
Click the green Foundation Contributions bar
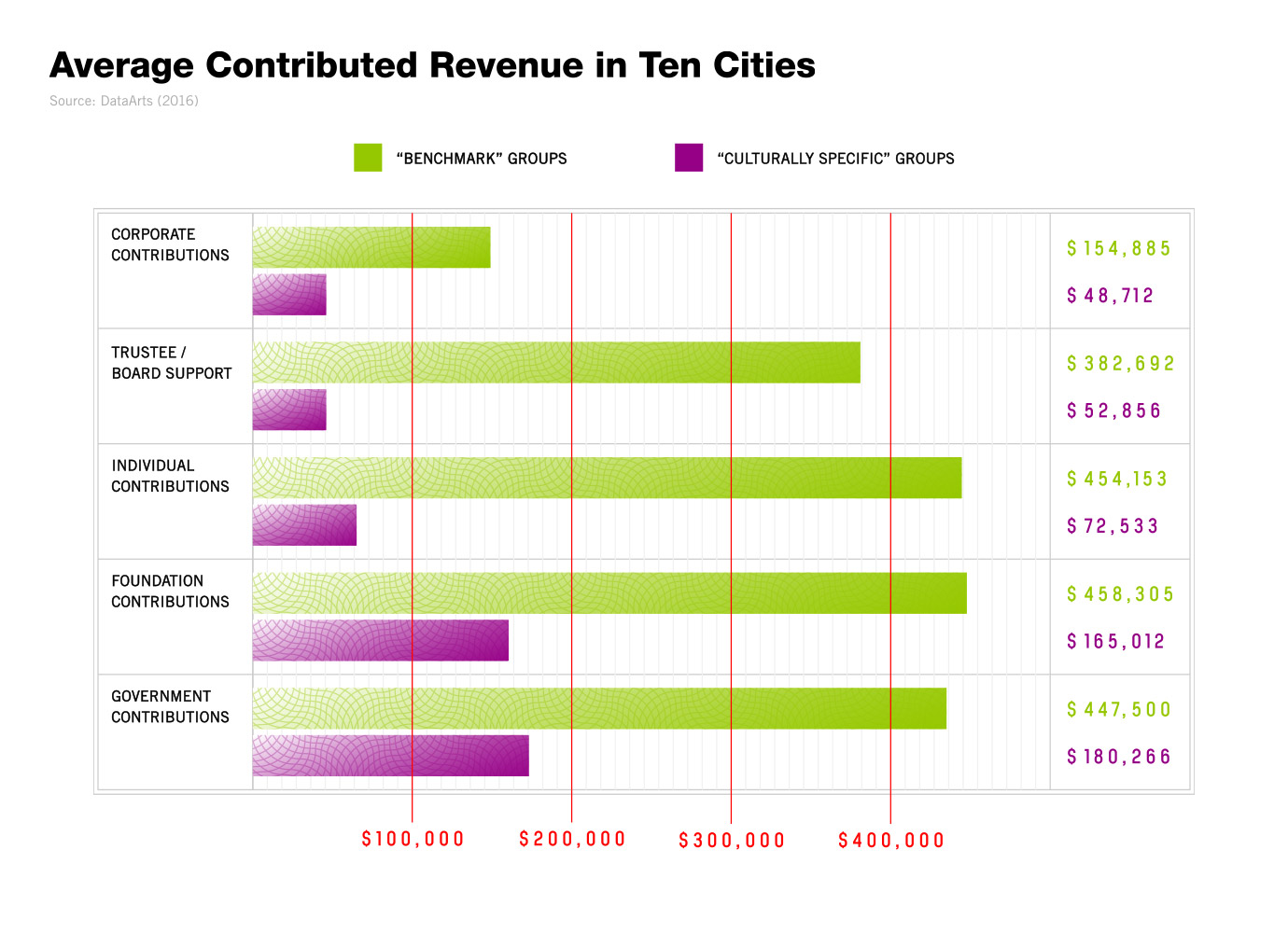point(609,593)
